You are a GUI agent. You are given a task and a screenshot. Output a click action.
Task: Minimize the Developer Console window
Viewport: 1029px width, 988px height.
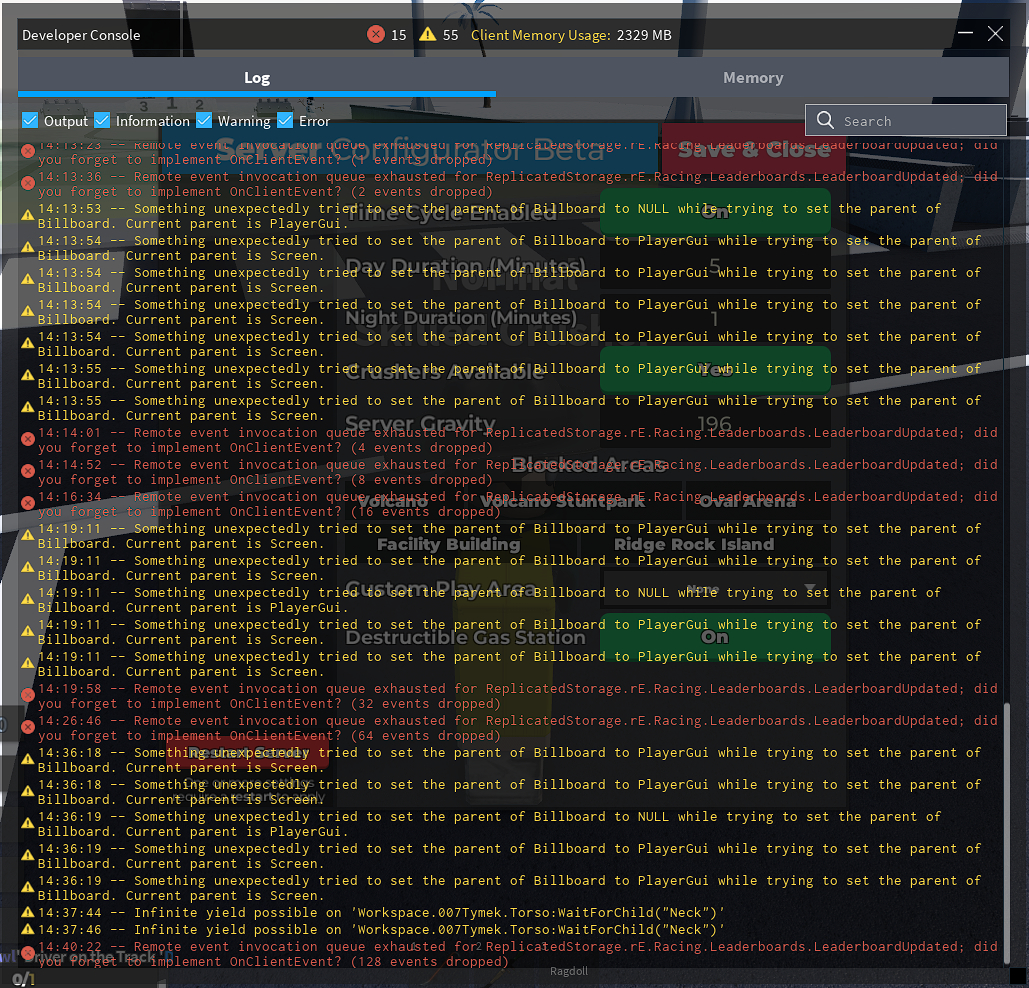[965, 34]
